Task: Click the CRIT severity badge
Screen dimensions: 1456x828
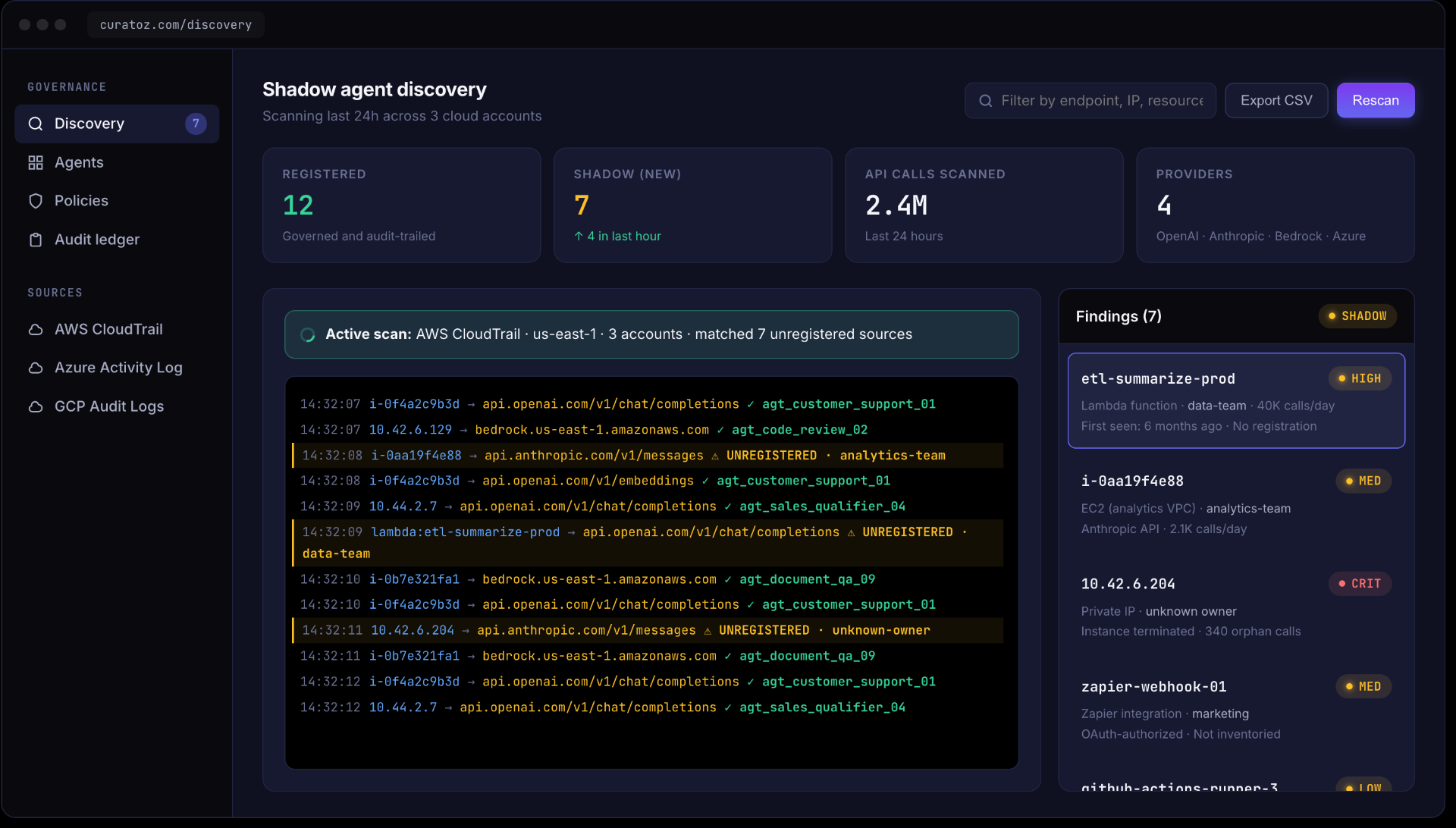Action: coord(1360,584)
